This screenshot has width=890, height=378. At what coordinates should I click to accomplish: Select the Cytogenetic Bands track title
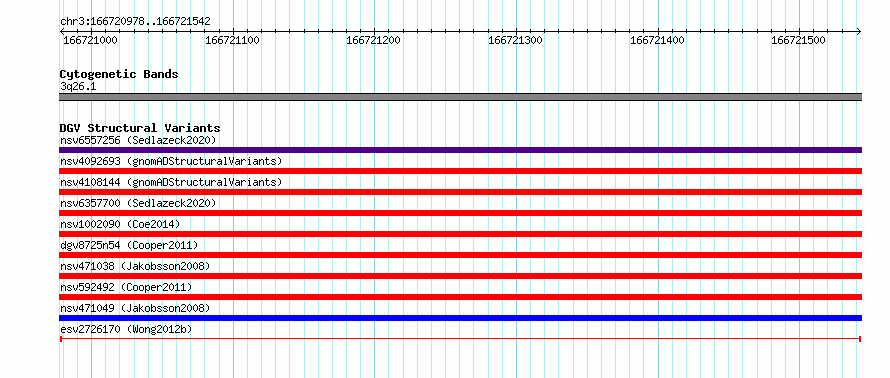point(119,74)
